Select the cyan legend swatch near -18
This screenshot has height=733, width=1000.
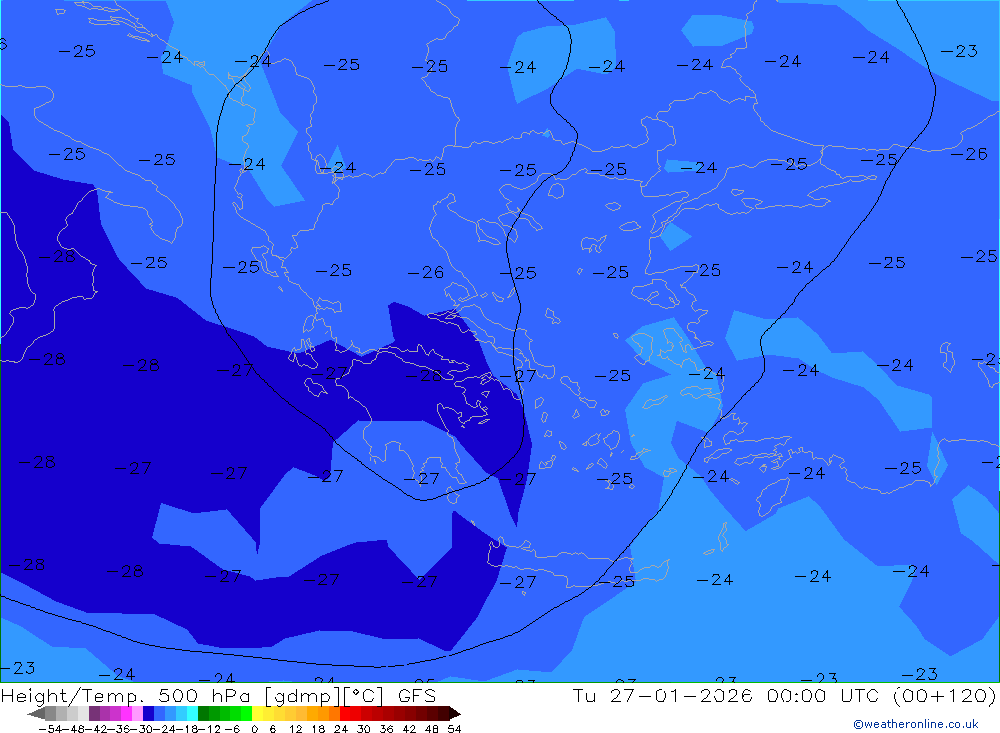pos(192,713)
